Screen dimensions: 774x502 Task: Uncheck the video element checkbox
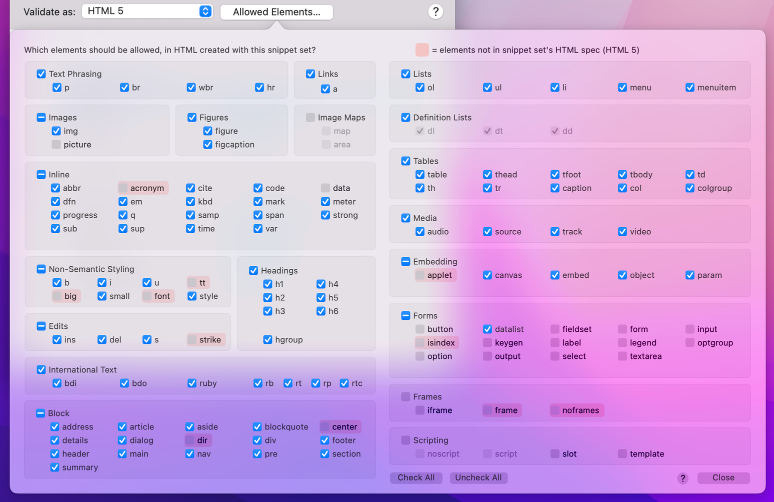[x=622, y=232]
